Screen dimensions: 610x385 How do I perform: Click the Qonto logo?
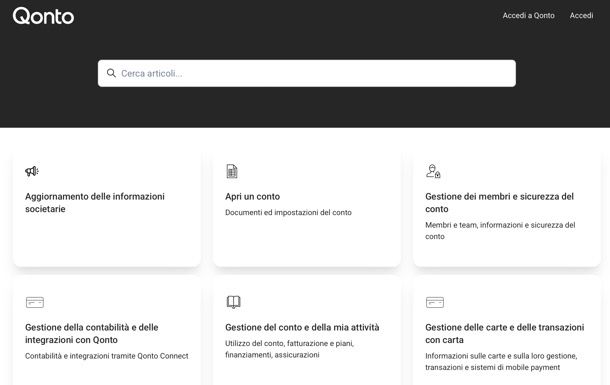43,16
